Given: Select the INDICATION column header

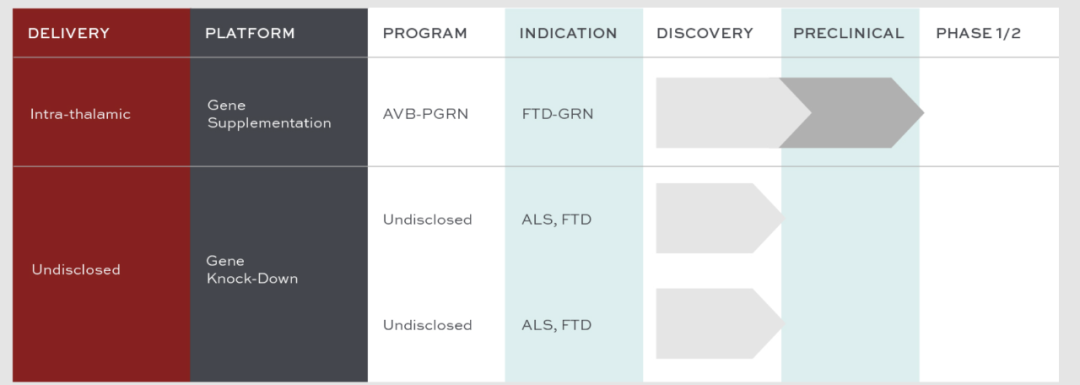Looking at the screenshot, I should (568, 33).
